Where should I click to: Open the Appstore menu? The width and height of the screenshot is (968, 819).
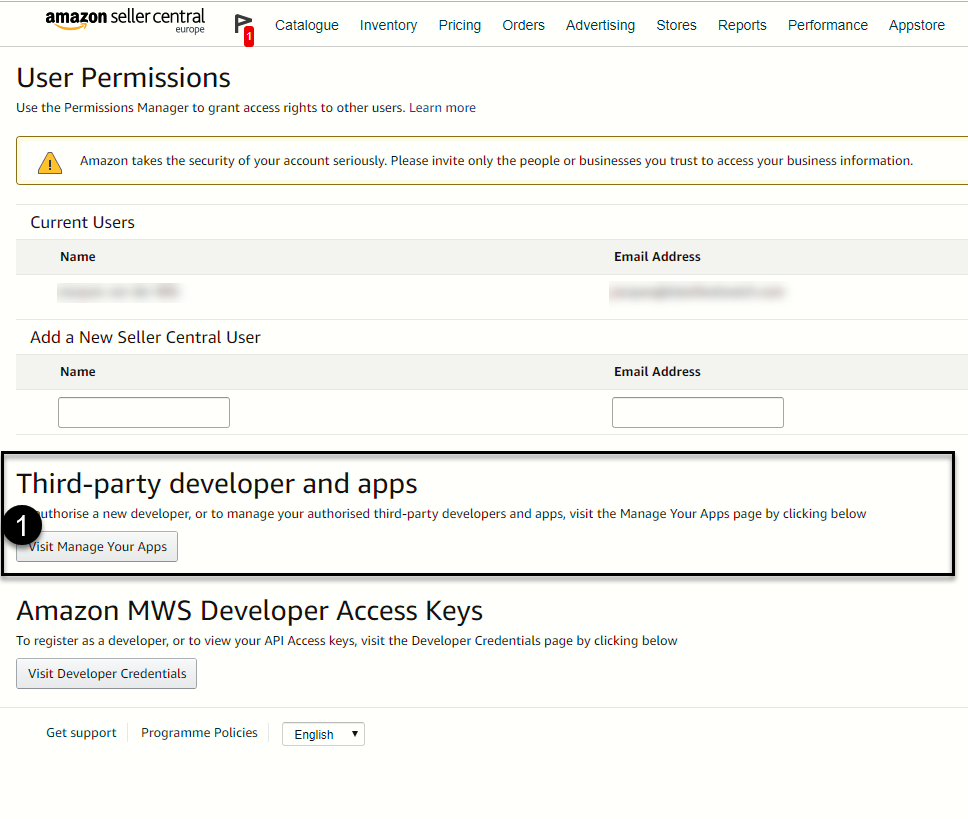click(x=917, y=25)
